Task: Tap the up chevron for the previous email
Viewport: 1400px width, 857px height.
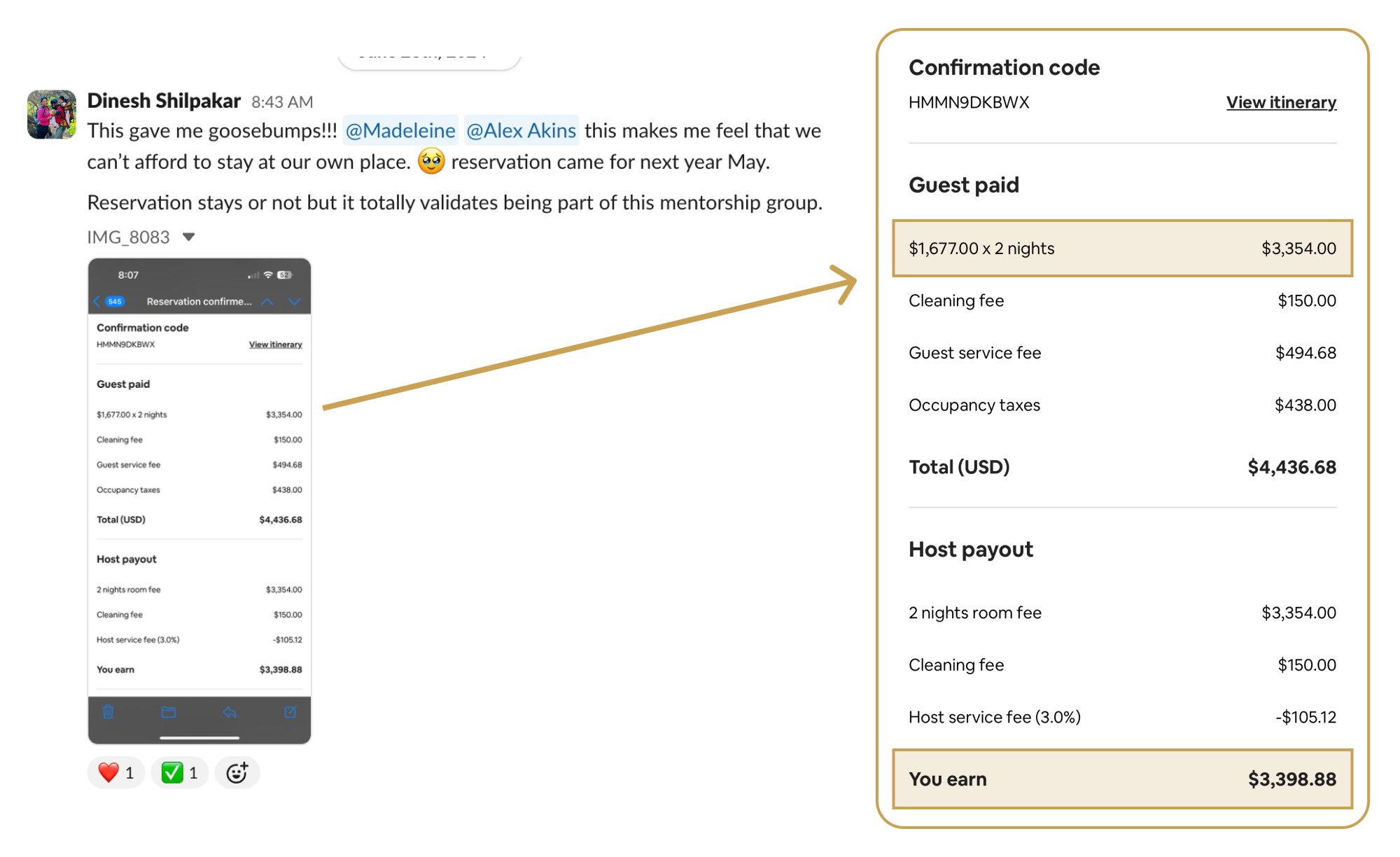Action: 267,302
